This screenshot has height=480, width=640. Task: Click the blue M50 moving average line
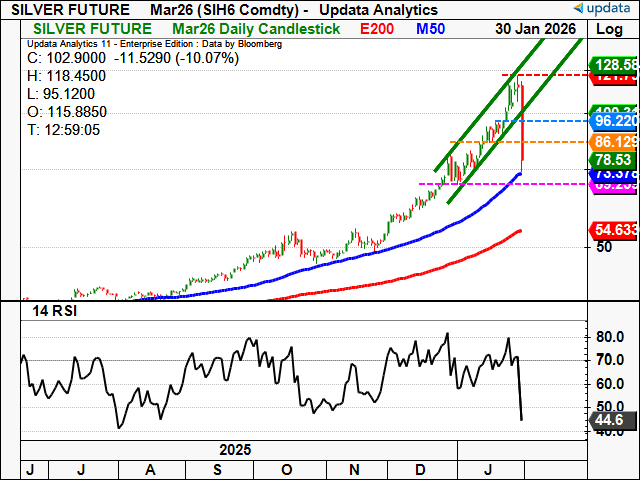pos(400,245)
